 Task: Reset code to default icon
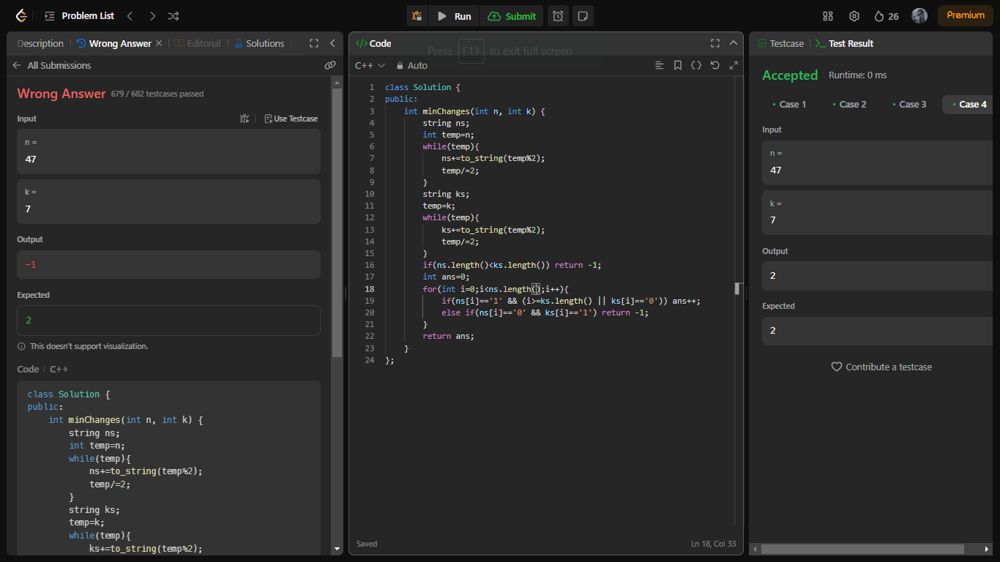(x=715, y=65)
